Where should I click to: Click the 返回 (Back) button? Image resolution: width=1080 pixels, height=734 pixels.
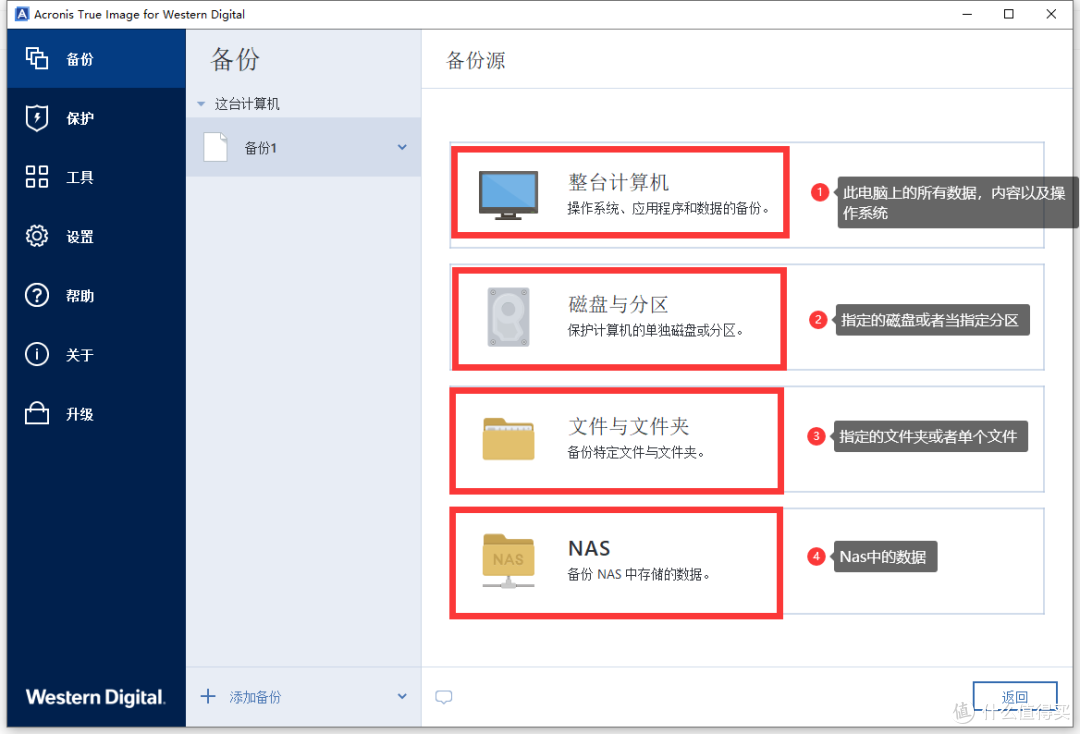(1015, 697)
